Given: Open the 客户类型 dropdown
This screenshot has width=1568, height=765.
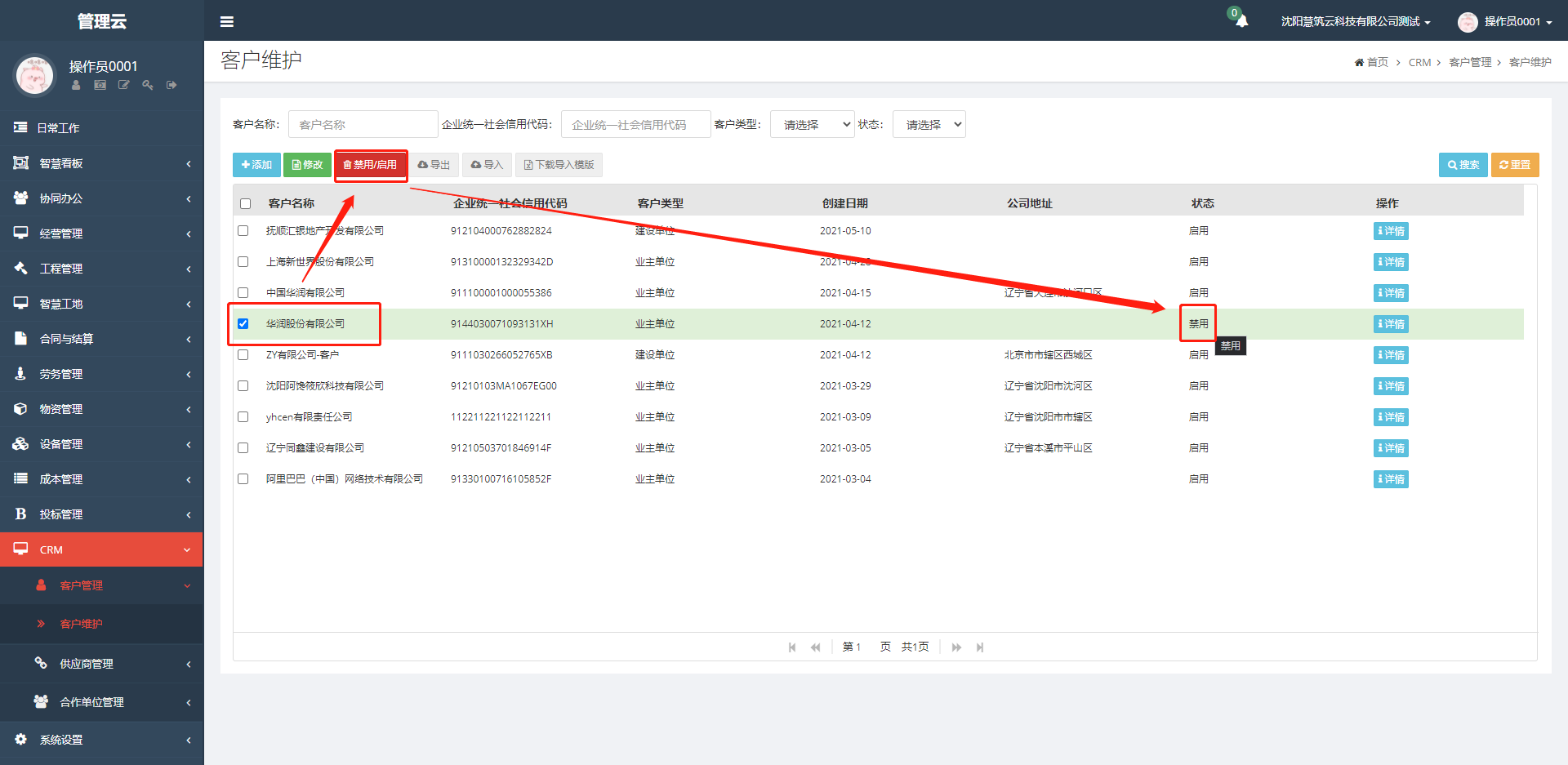Looking at the screenshot, I should pos(812,124).
